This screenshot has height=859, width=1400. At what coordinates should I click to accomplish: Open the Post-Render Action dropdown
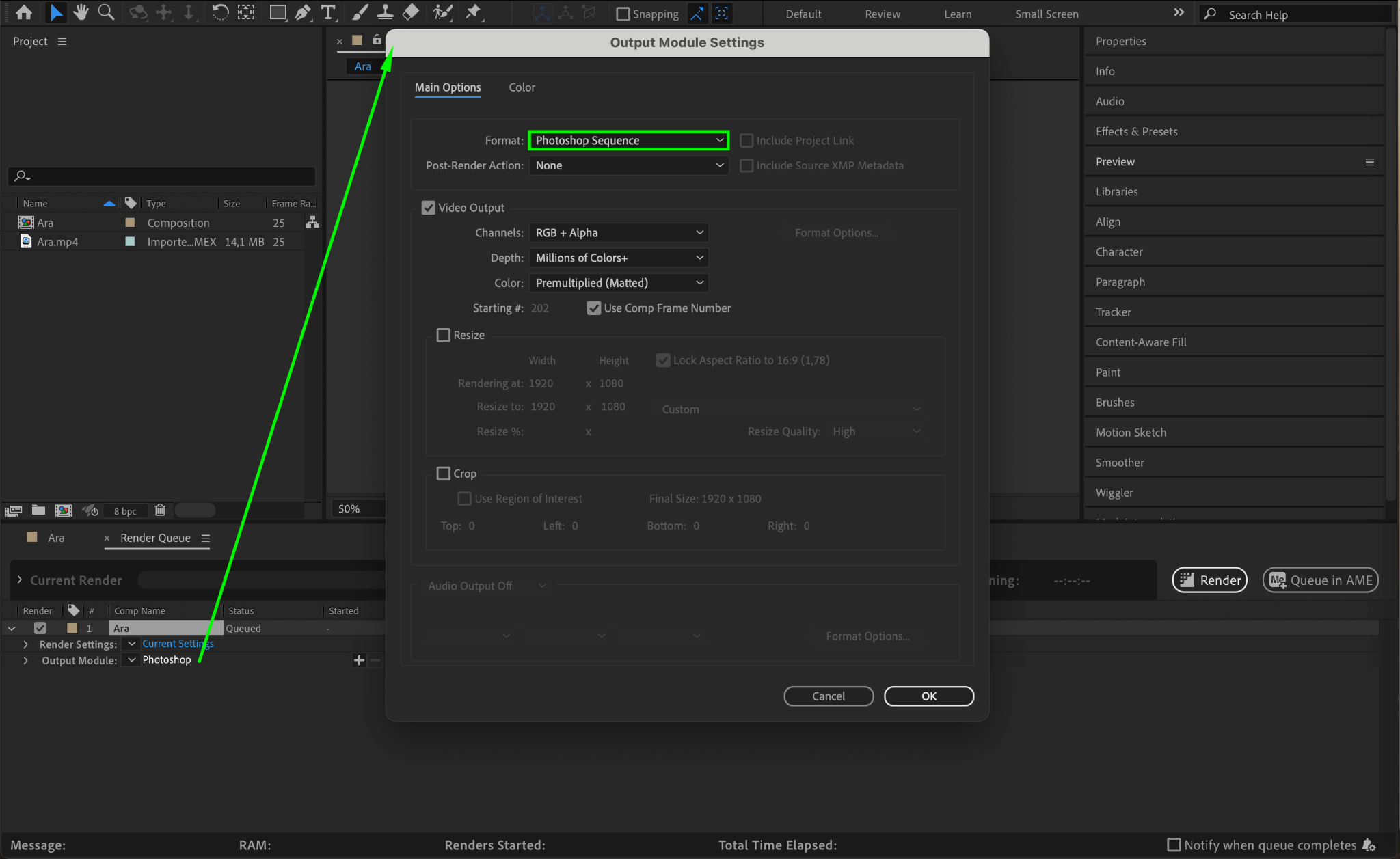[628, 166]
